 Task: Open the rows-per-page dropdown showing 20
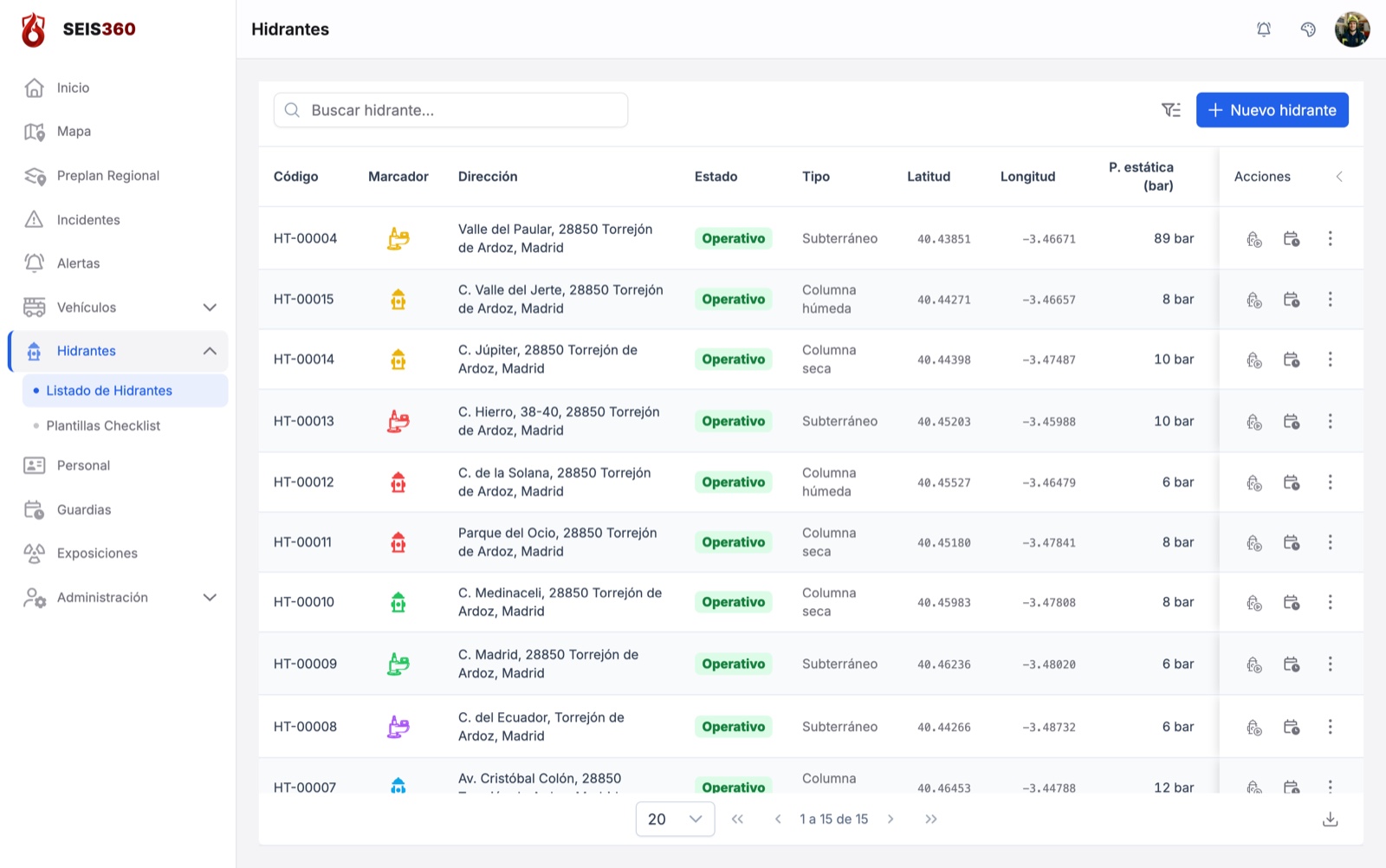[675, 819]
